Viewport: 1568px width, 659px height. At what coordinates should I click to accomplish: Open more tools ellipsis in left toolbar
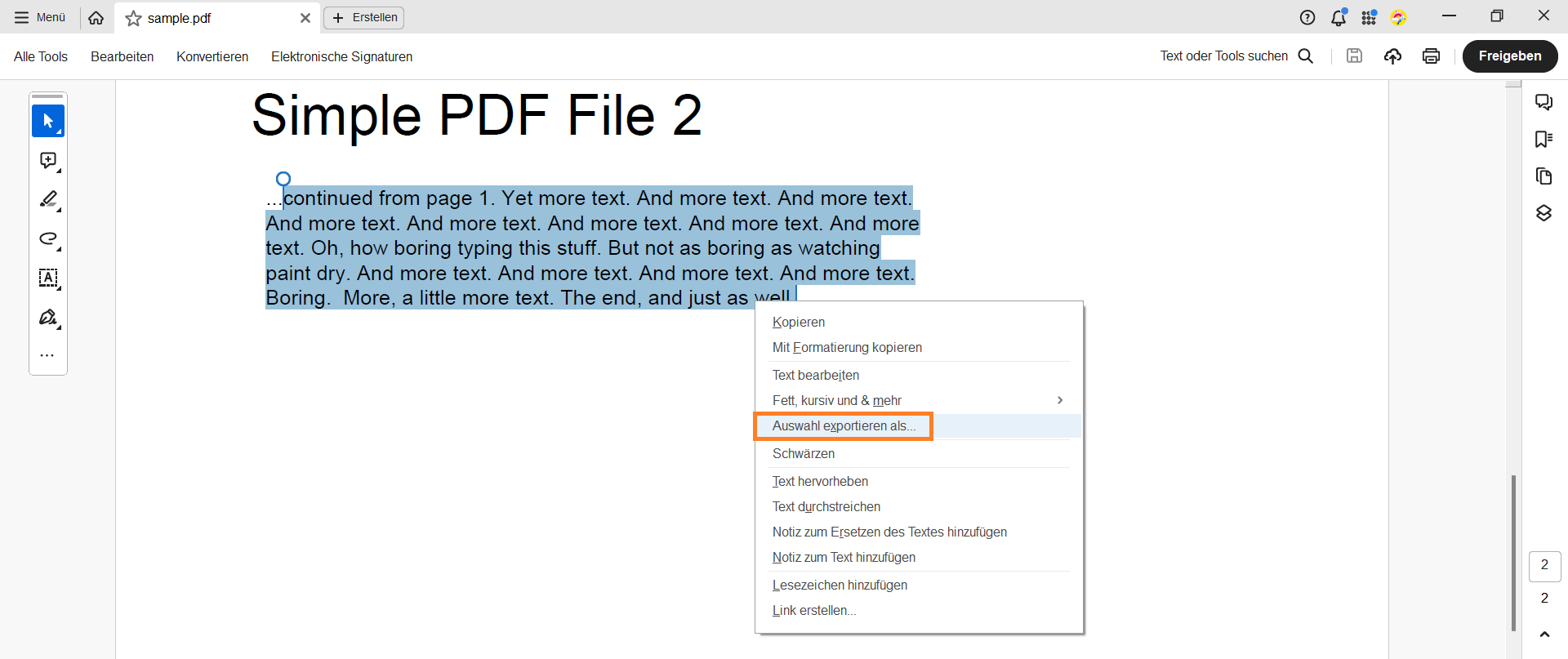[47, 355]
